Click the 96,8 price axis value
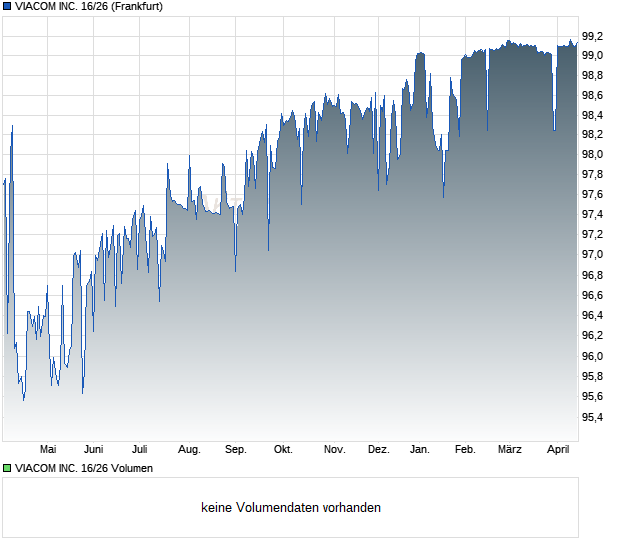The height and width of the screenshot is (546, 620). tap(593, 276)
